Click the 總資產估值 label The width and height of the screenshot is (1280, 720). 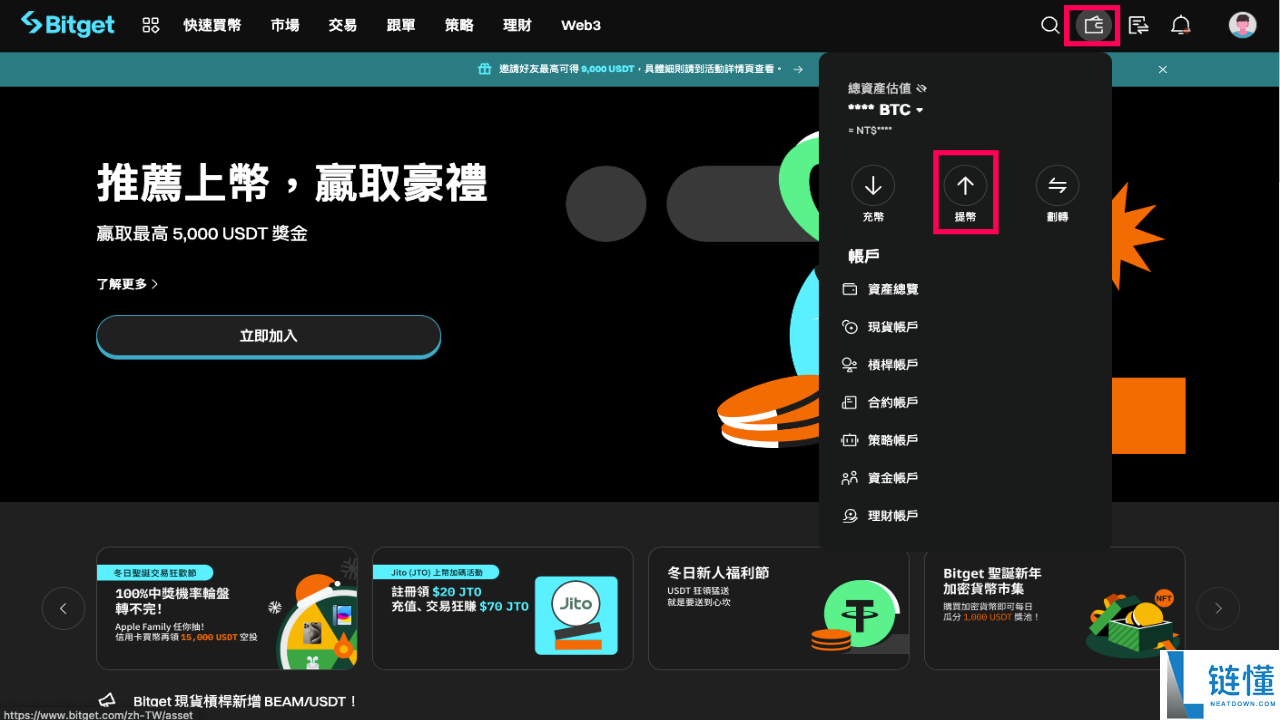point(879,89)
